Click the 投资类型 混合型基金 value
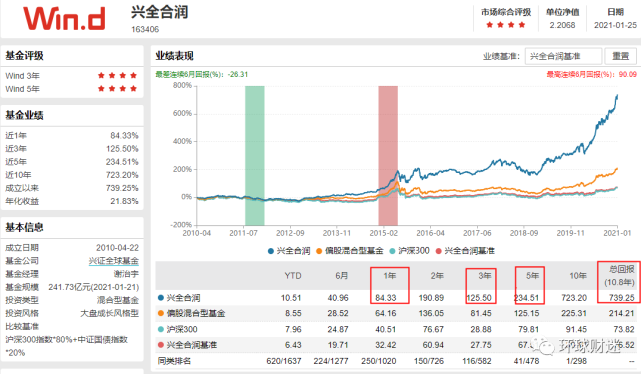The width and height of the screenshot is (641, 374). click(118, 300)
